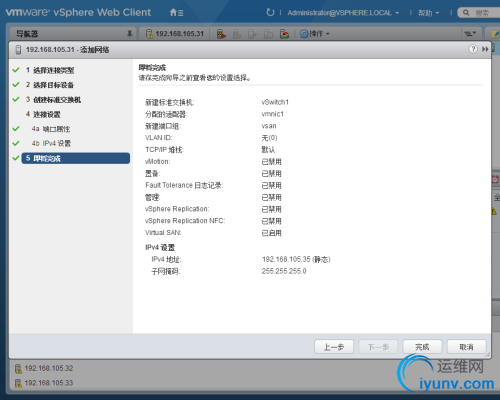Pin the 导航器 navigator panel
Screen dimensions: 500x400
[129, 34]
